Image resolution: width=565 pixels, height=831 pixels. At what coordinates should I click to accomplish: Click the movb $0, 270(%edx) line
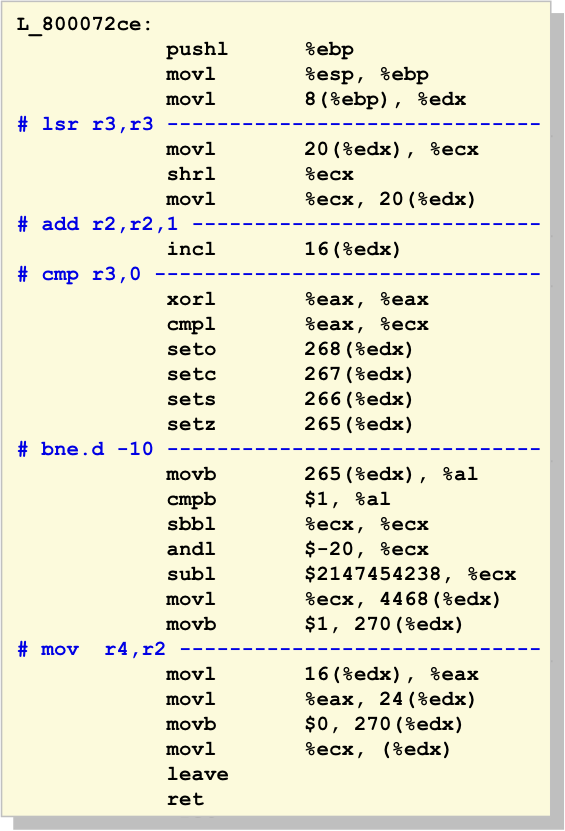click(x=315, y=724)
